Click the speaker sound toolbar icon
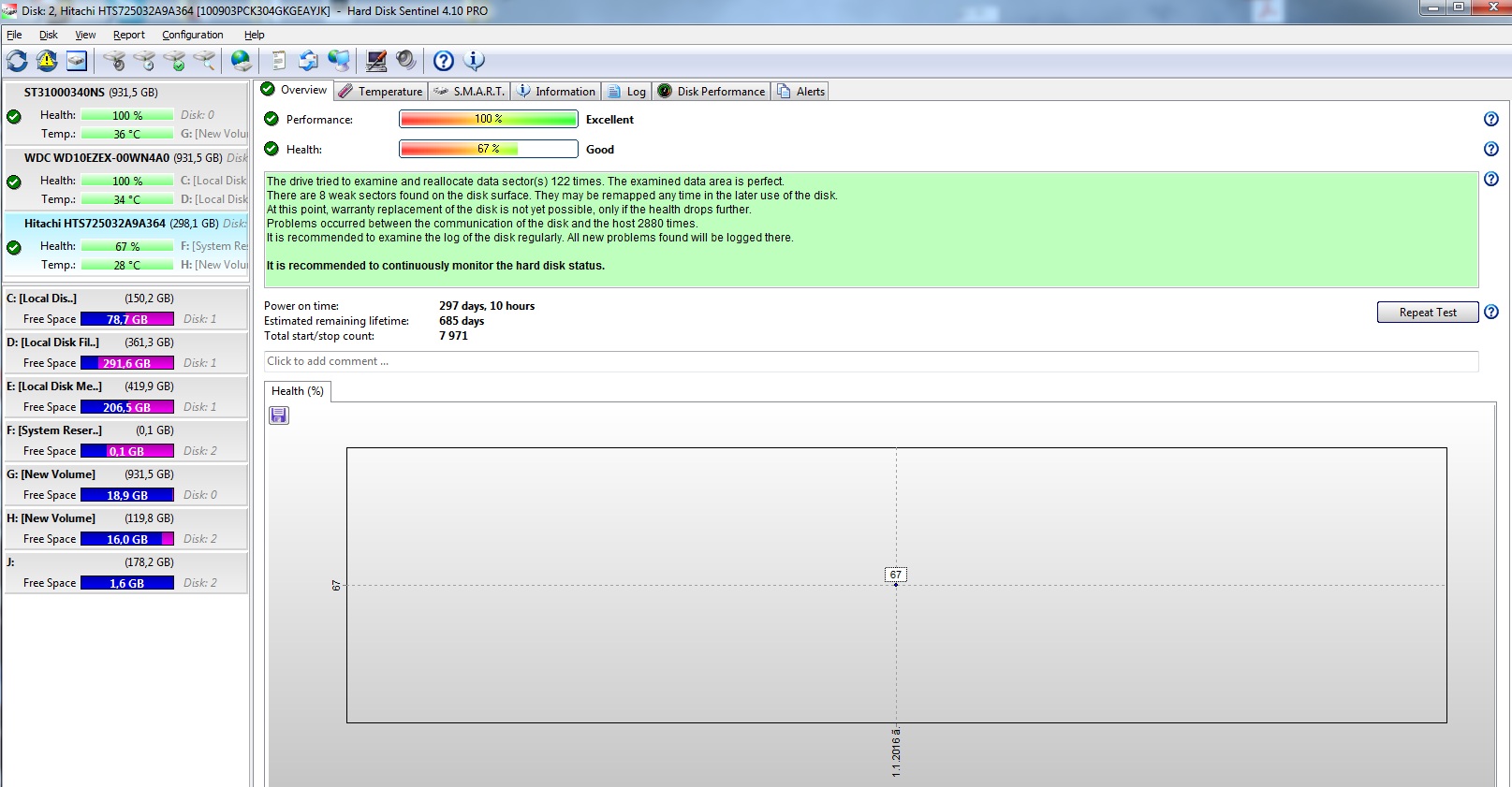 point(406,61)
